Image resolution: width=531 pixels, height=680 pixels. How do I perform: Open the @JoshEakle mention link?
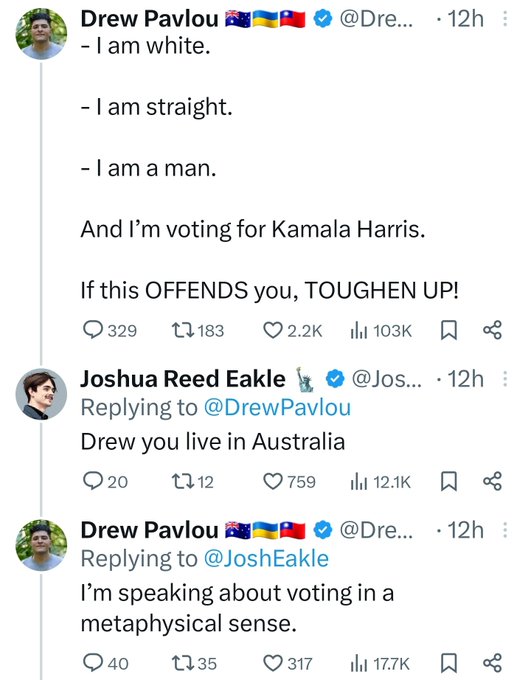(x=266, y=559)
